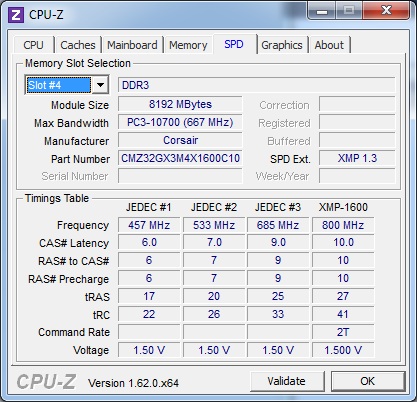The image size is (417, 402).
Task: Click tRAS value 27
Action: click(x=343, y=296)
